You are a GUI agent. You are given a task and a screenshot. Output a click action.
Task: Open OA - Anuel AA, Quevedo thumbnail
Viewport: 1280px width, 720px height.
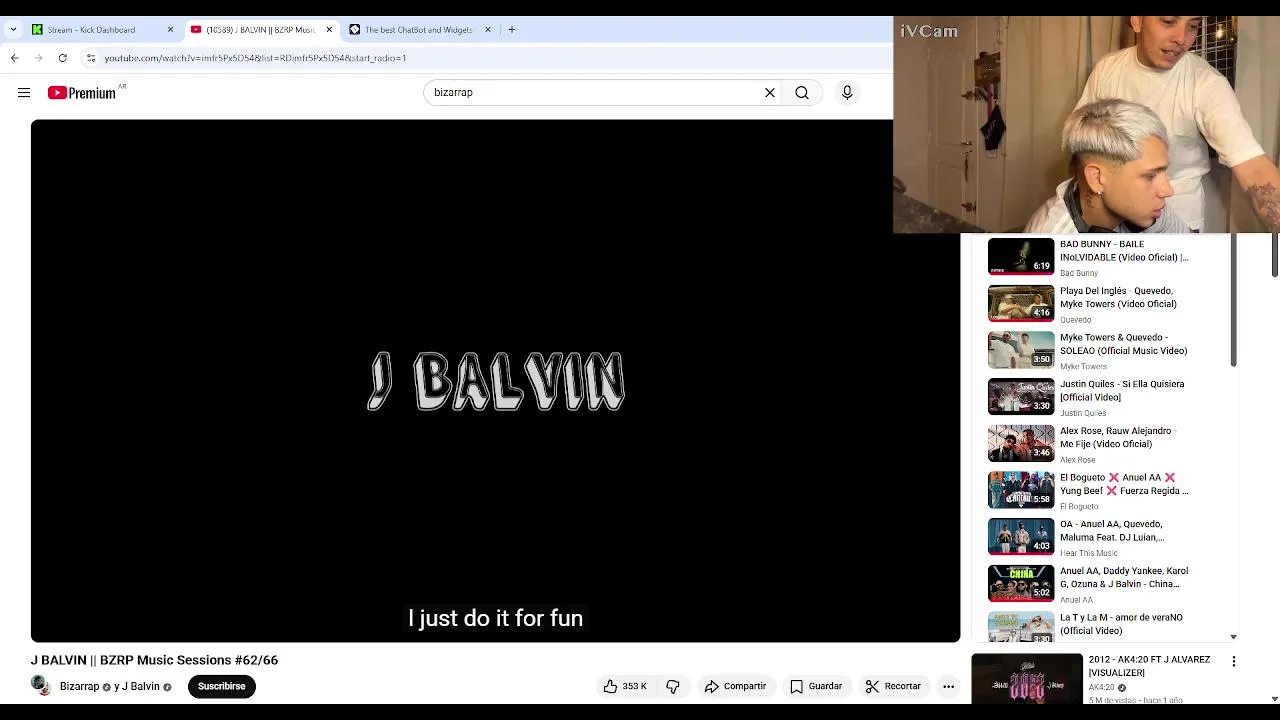1021,536
